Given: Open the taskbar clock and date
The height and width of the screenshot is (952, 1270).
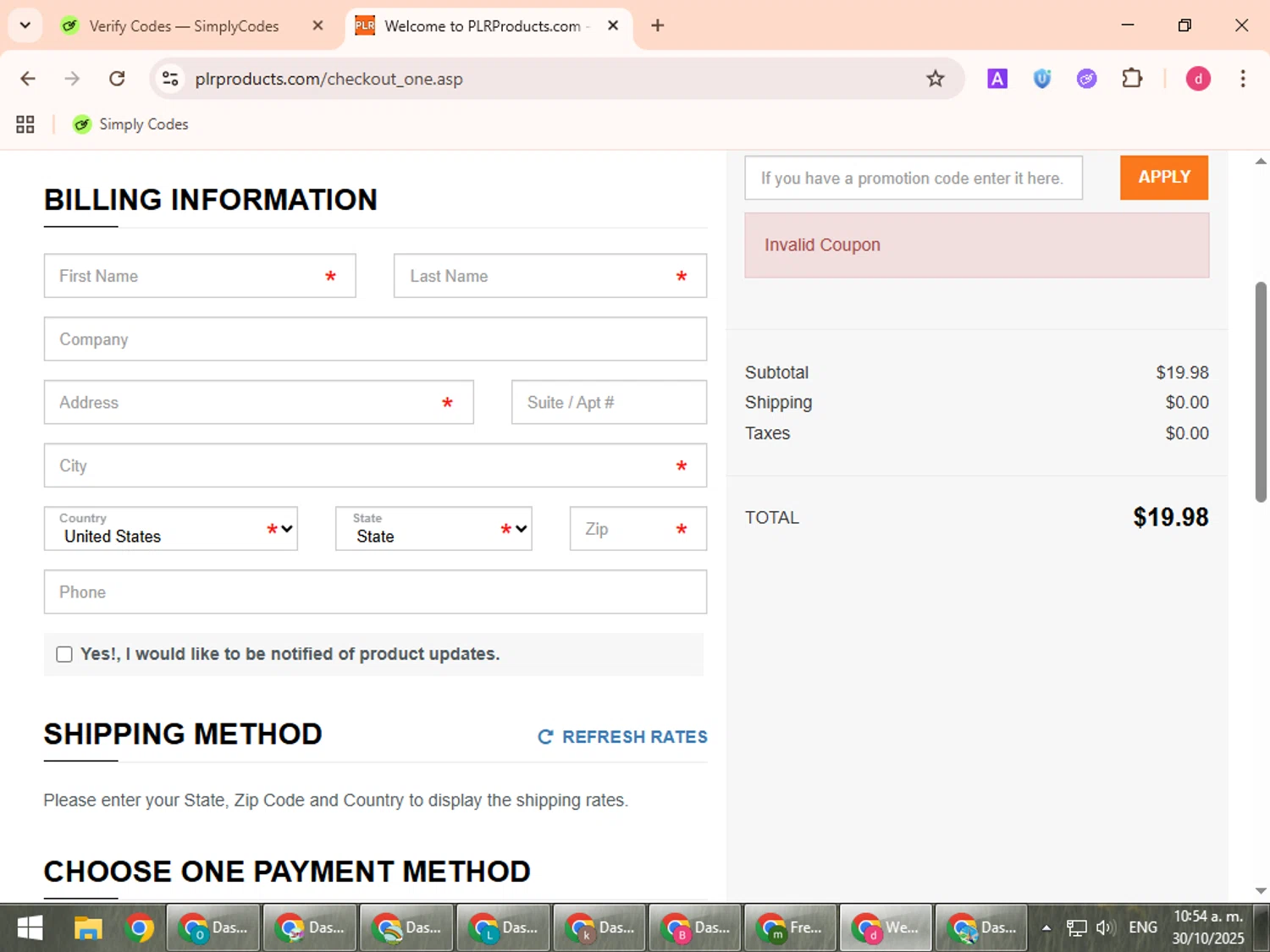Looking at the screenshot, I should click(1208, 928).
